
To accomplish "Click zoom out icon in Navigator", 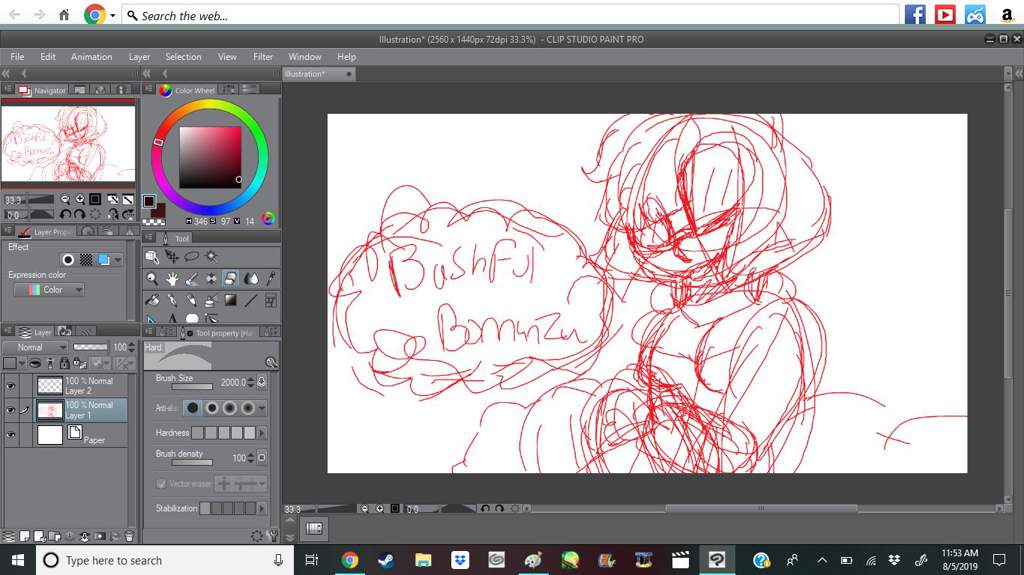I will (x=65, y=199).
